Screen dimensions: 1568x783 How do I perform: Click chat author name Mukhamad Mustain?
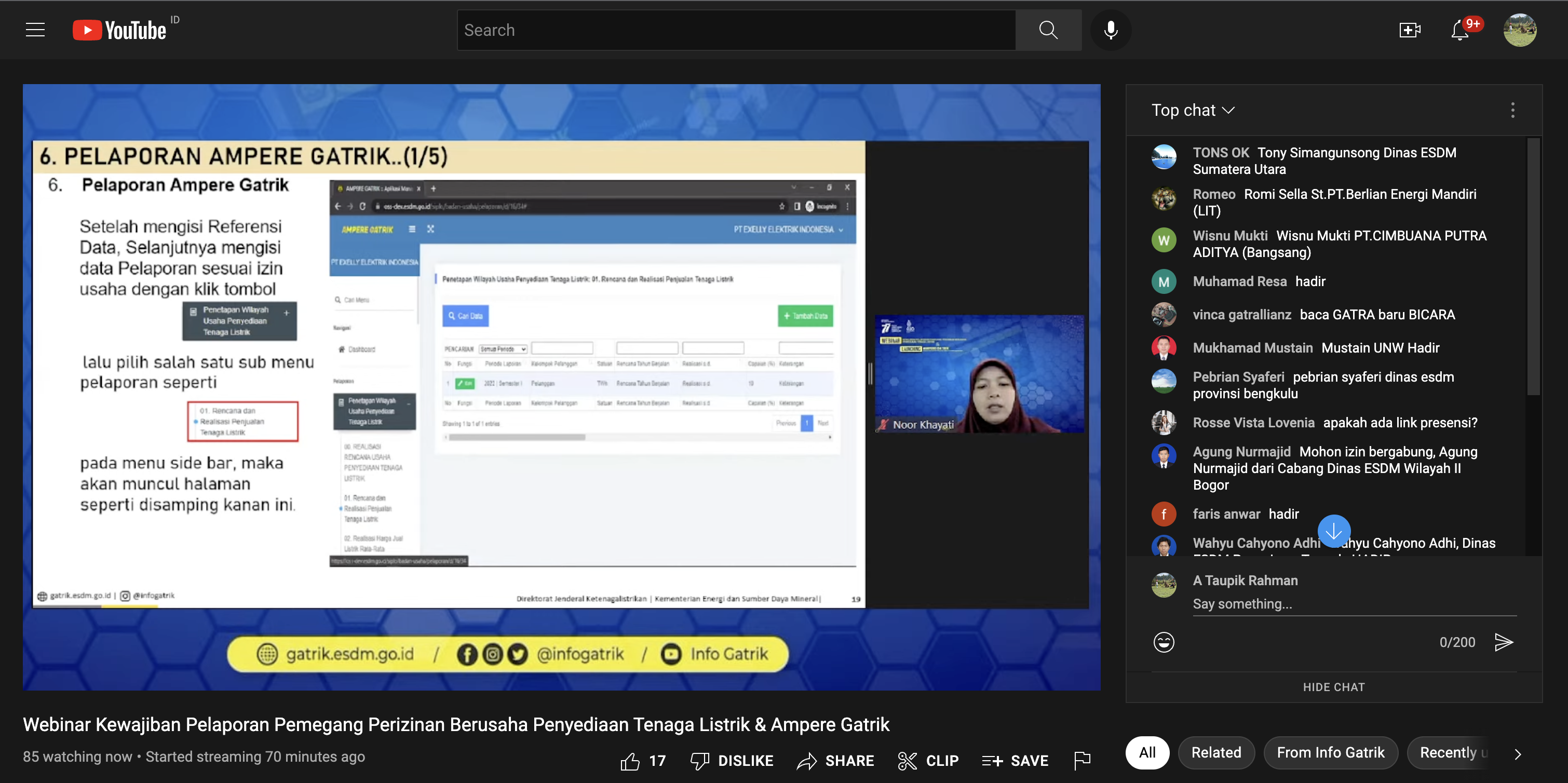coord(1252,348)
